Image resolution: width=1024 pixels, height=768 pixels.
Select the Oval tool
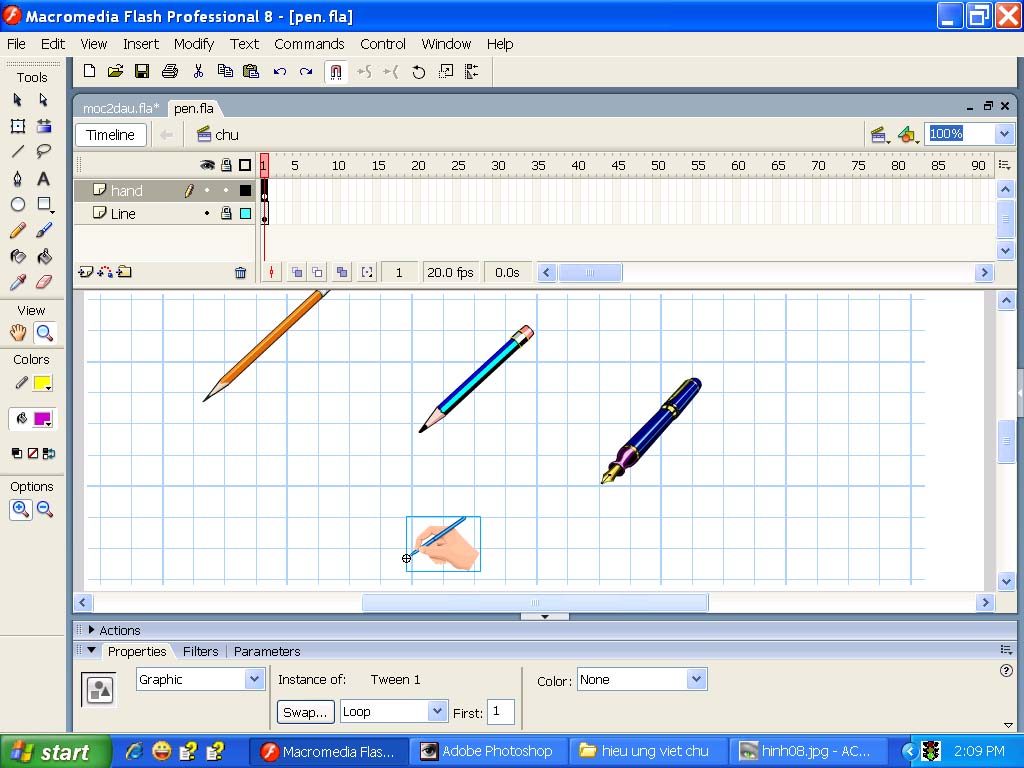(x=18, y=204)
